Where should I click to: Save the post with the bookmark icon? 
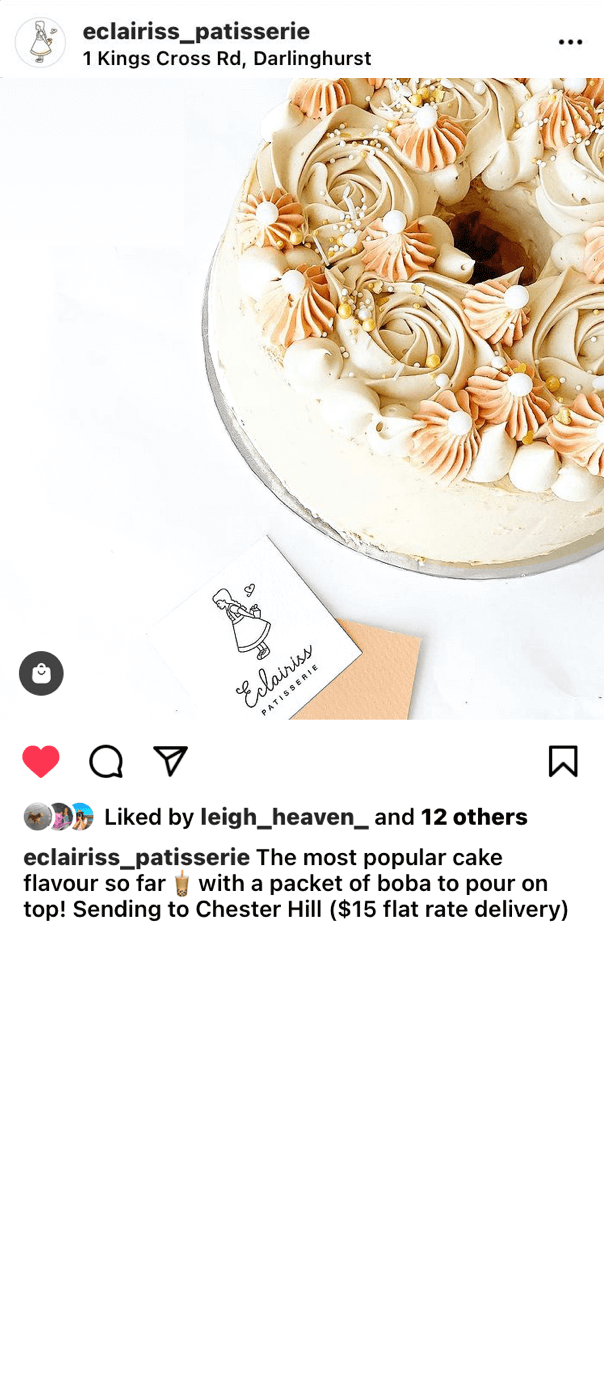pos(563,762)
